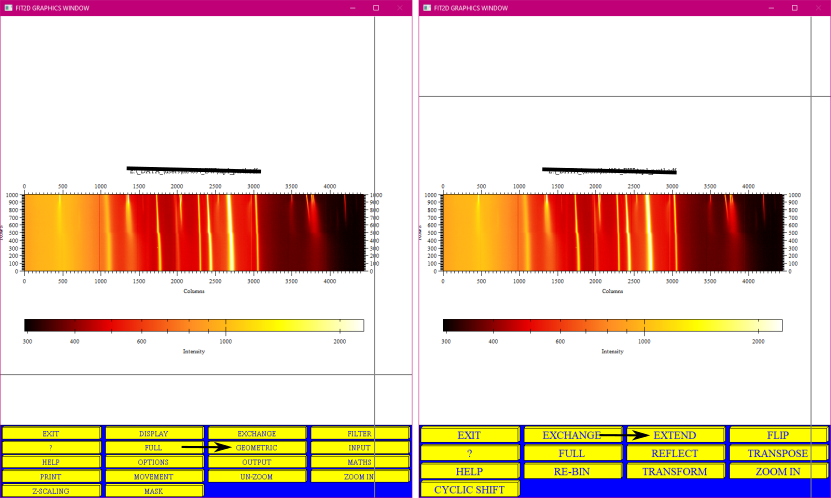
Task: Click the EXTEND button
Action: click(x=675, y=435)
